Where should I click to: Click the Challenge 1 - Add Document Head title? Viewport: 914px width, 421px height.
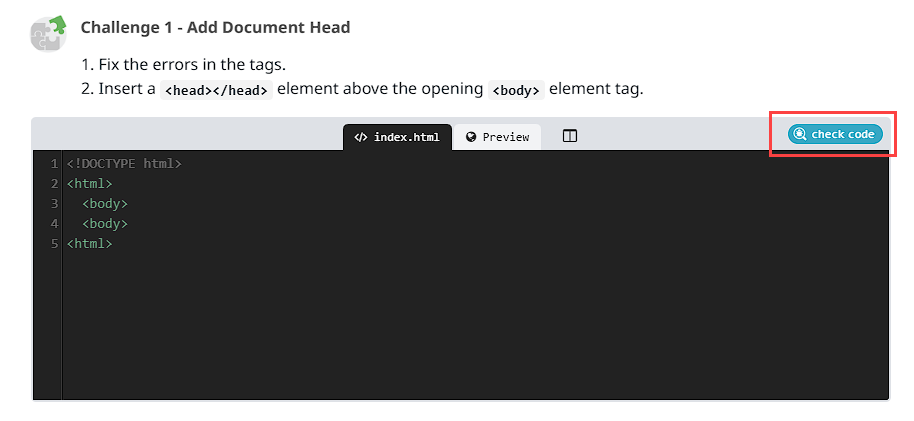pyautogui.click(x=215, y=27)
